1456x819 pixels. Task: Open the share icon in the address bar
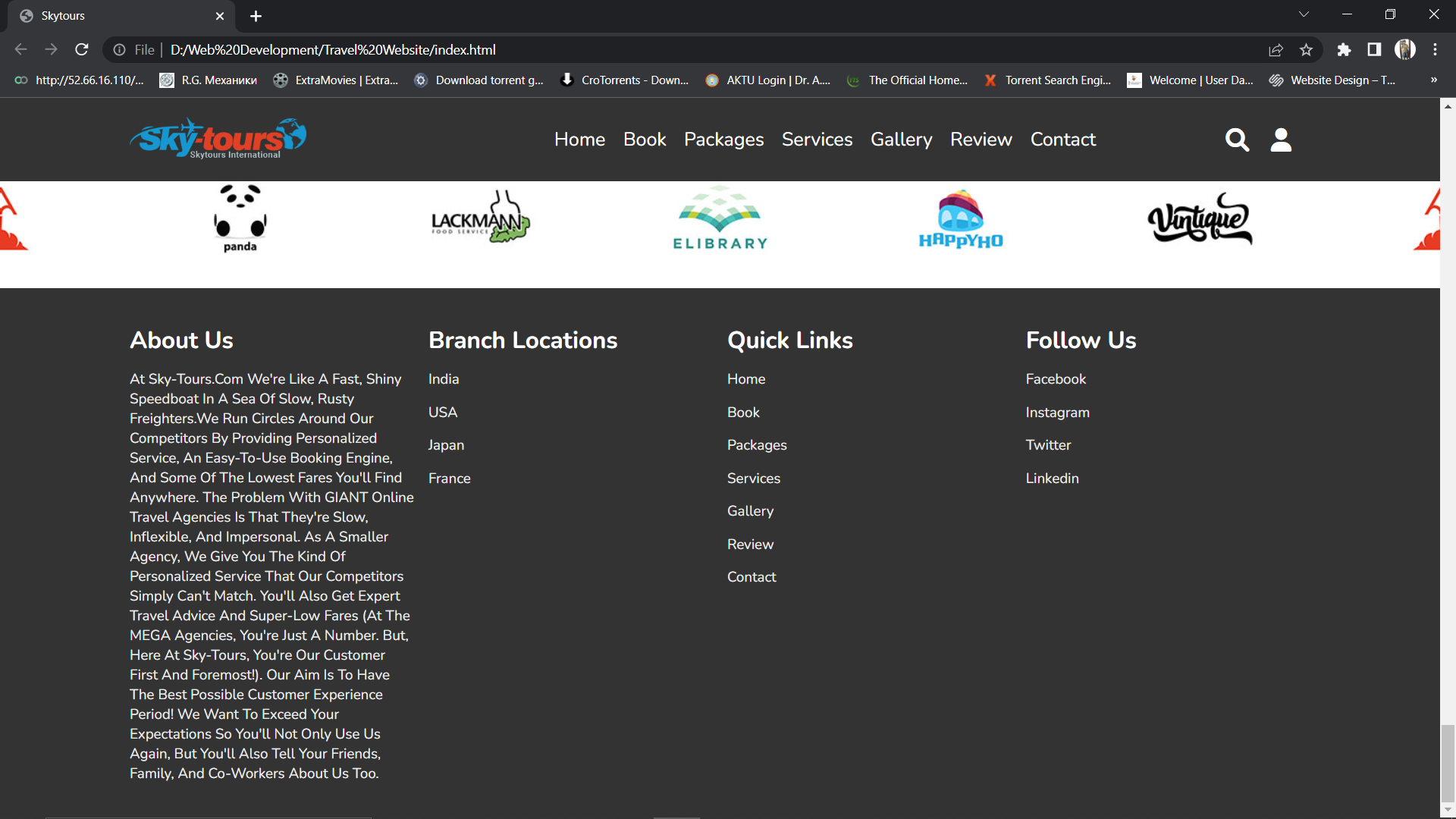pyautogui.click(x=1276, y=49)
